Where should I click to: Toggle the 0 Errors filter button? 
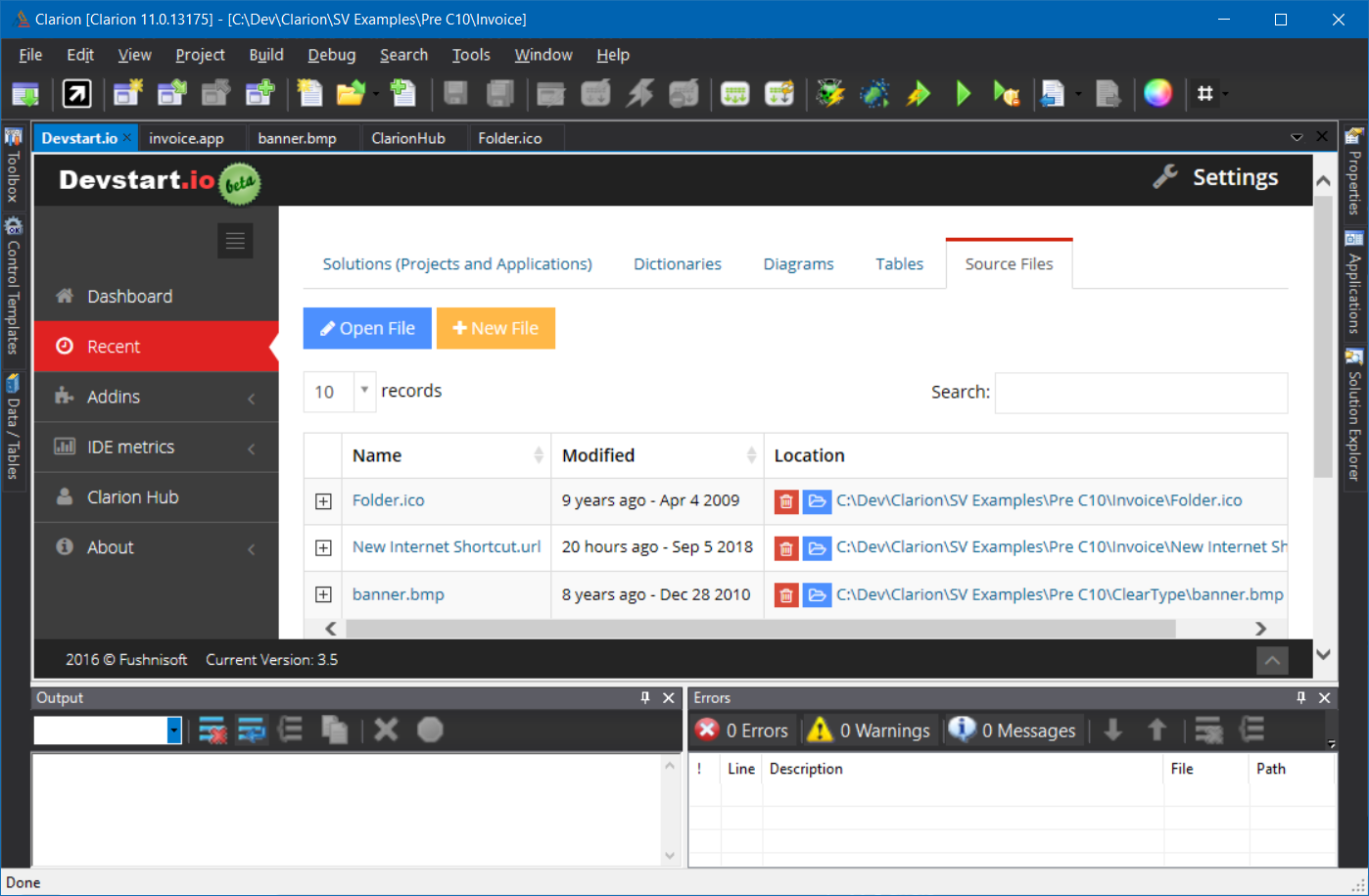pos(742,731)
